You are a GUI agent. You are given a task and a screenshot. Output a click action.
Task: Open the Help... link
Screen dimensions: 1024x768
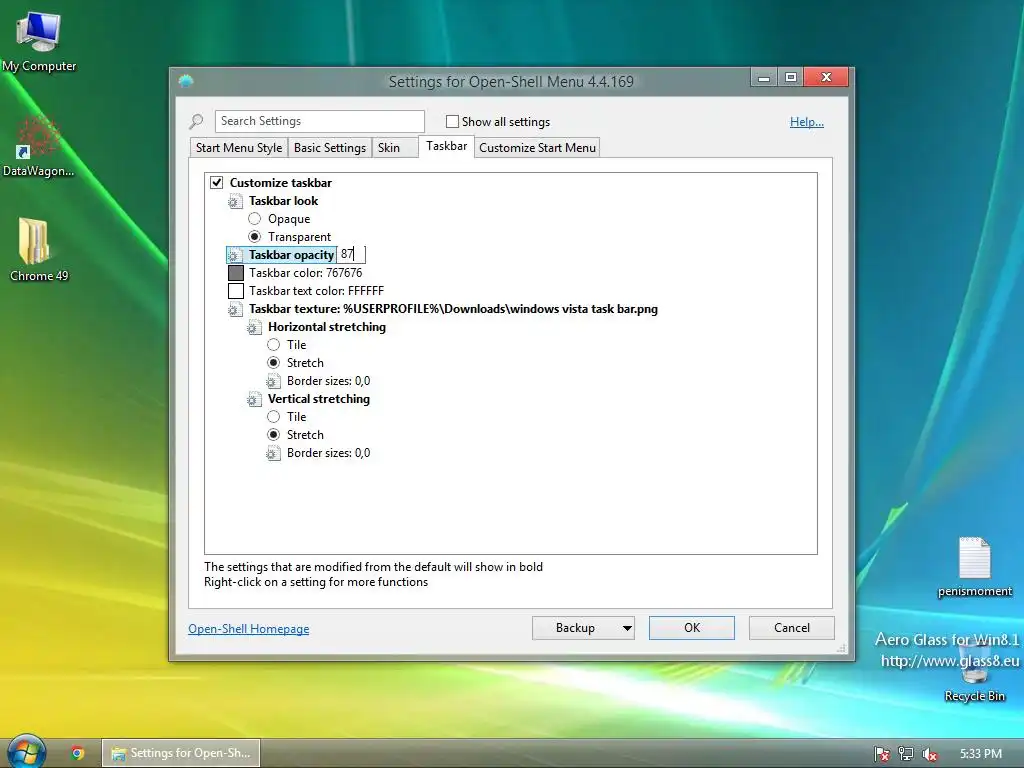807,121
